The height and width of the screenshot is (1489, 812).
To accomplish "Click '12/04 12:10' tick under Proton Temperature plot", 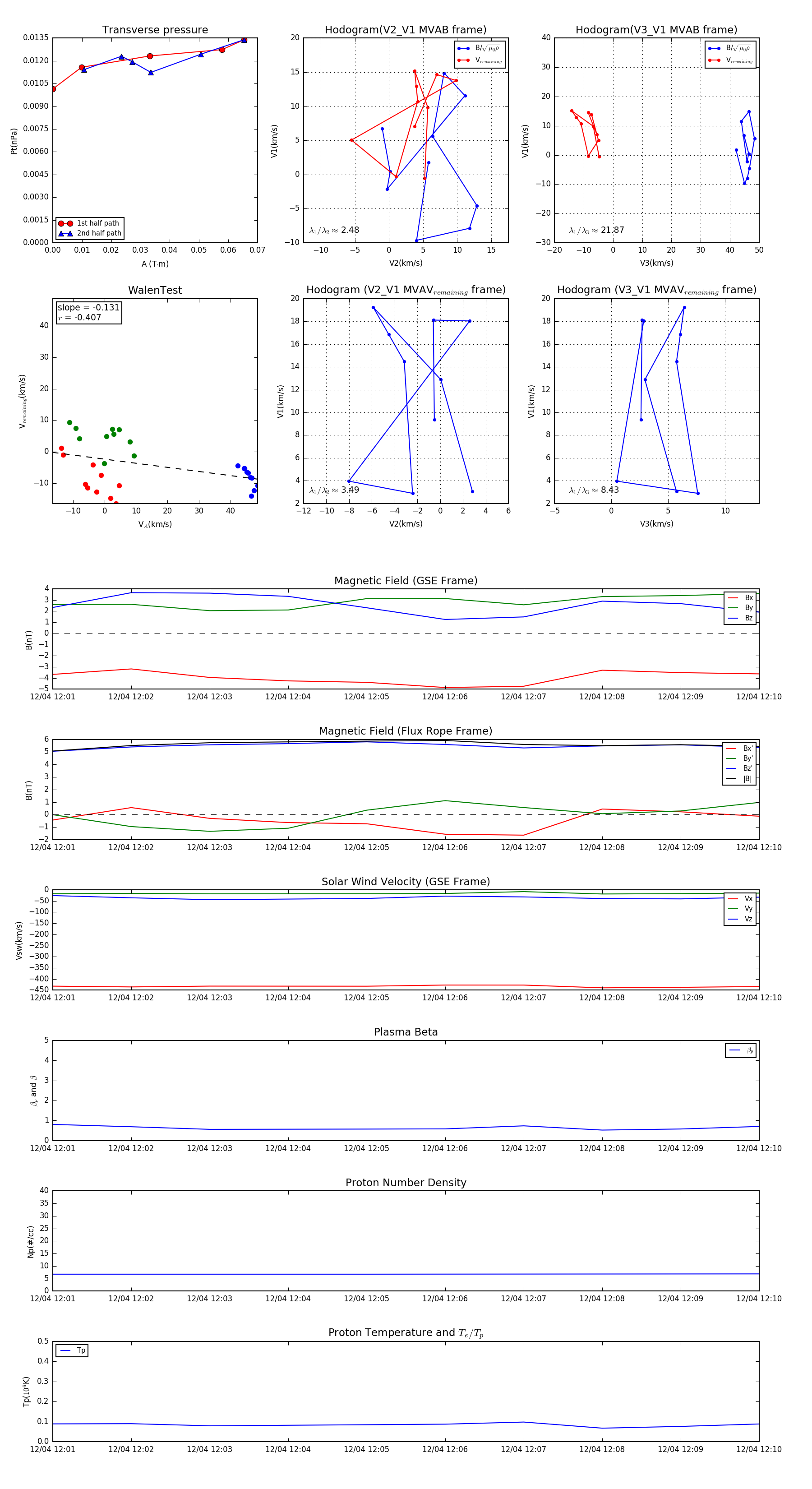I will 759,1450.
